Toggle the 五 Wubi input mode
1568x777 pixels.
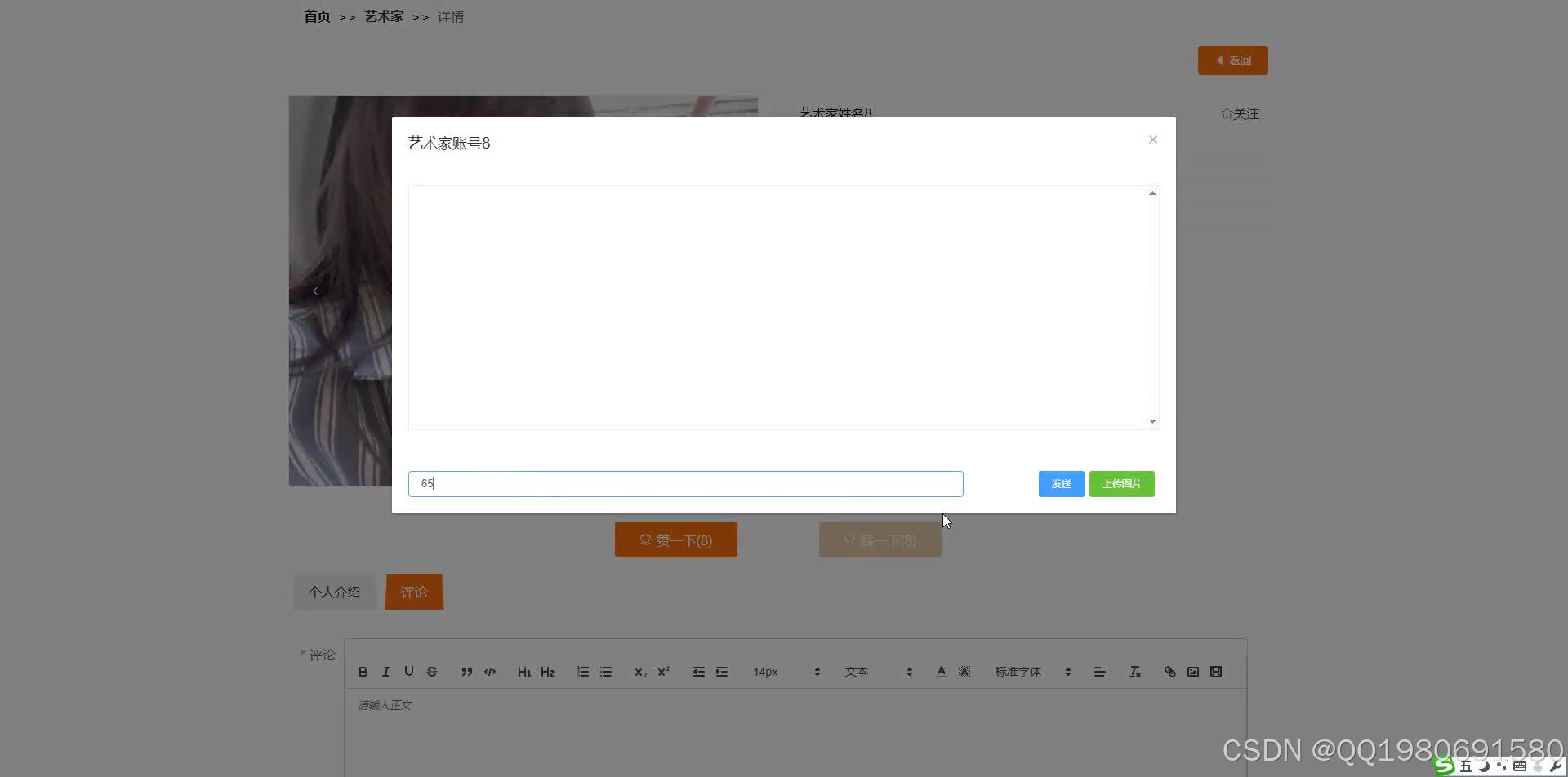point(1466,766)
